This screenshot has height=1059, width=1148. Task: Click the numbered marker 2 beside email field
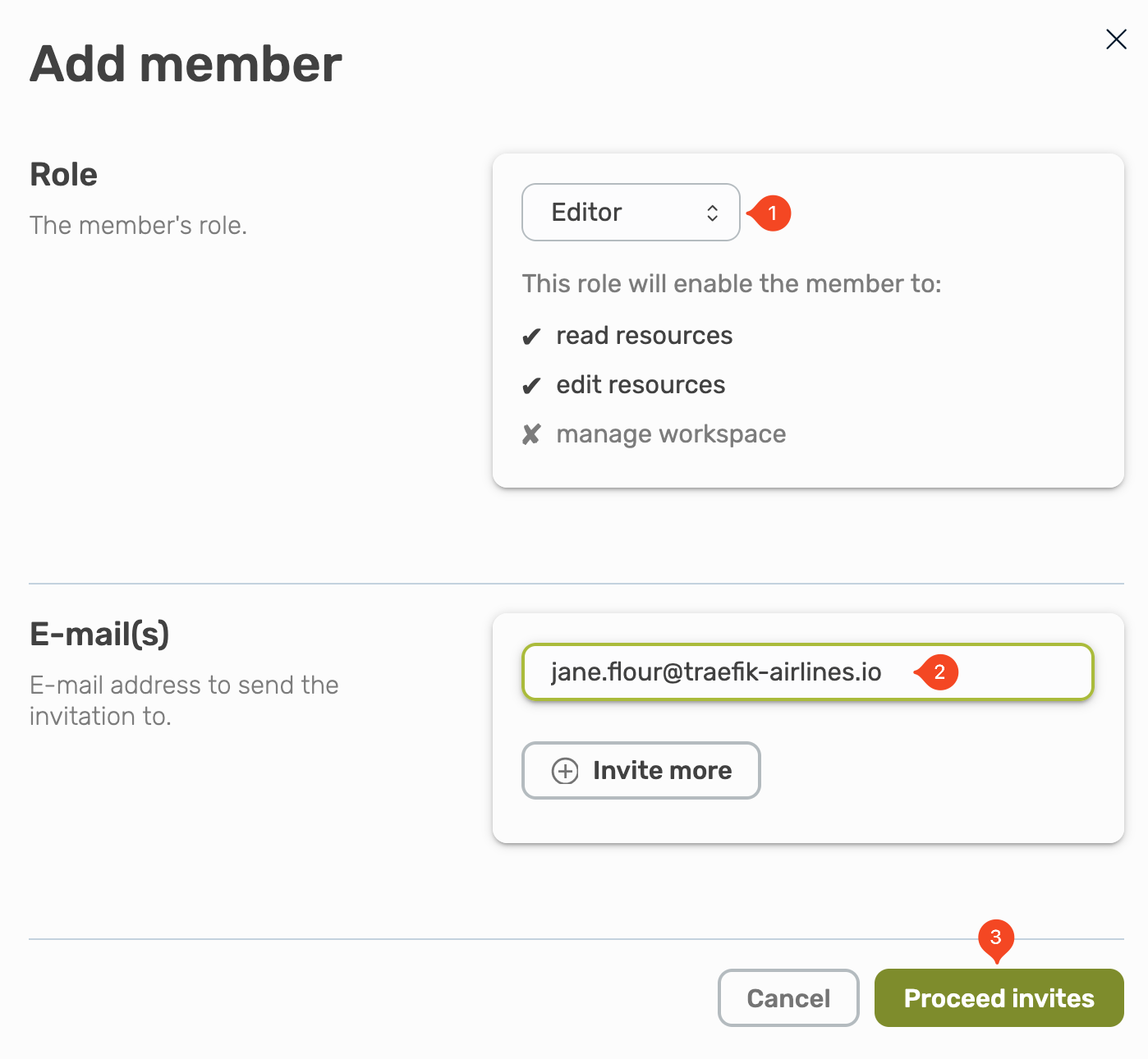[939, 672]
